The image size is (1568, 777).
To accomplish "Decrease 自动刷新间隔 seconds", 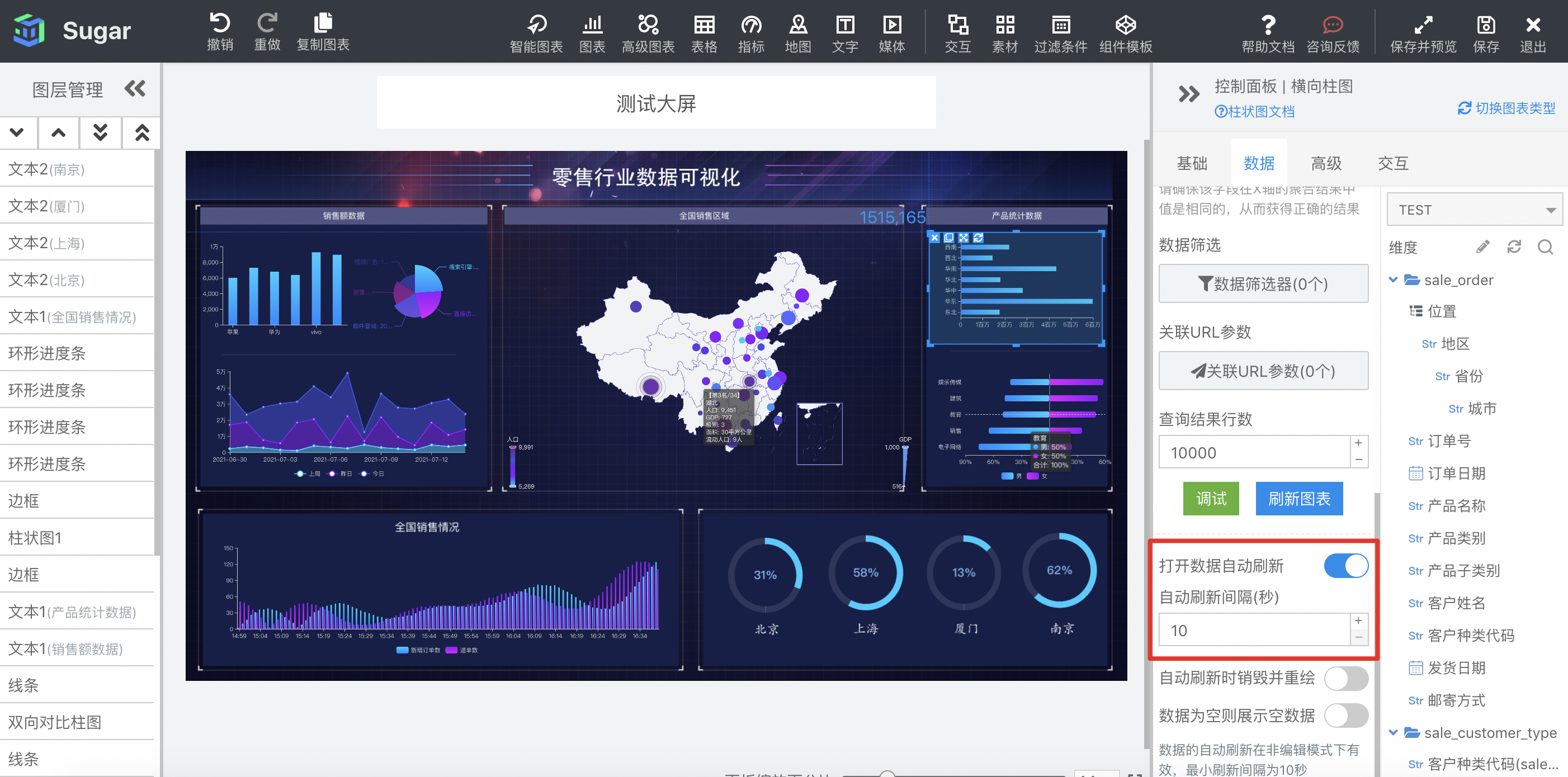I will (1359, 638).
